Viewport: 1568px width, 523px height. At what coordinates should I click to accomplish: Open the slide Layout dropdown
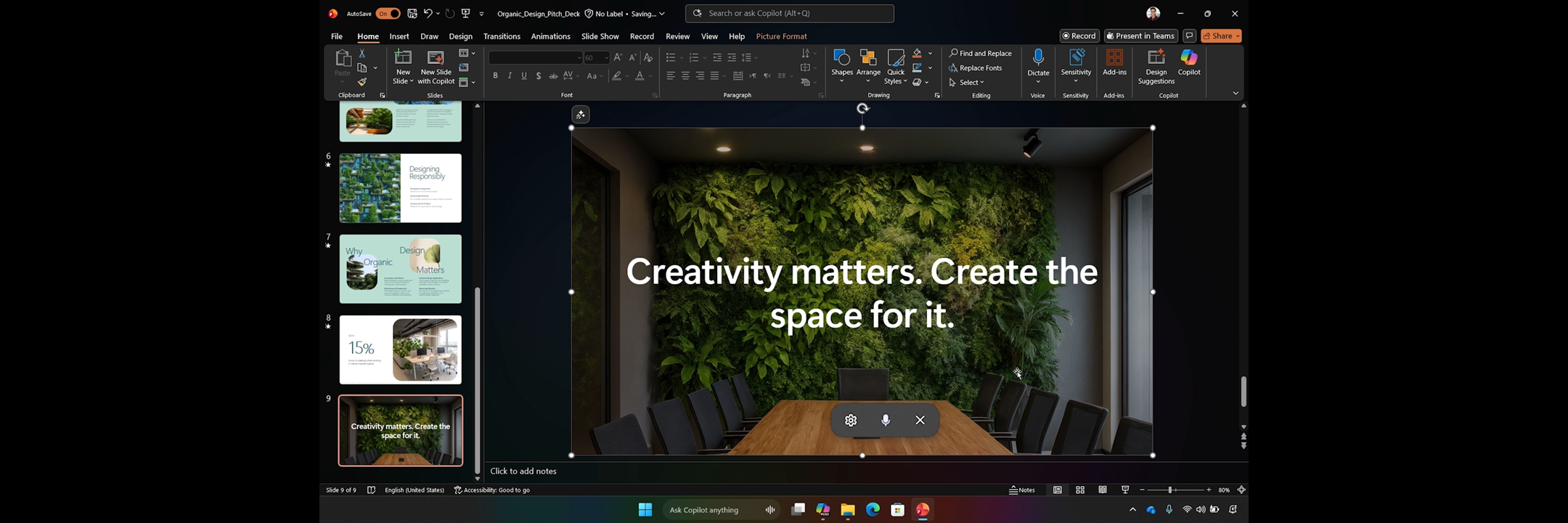point(467,53)
